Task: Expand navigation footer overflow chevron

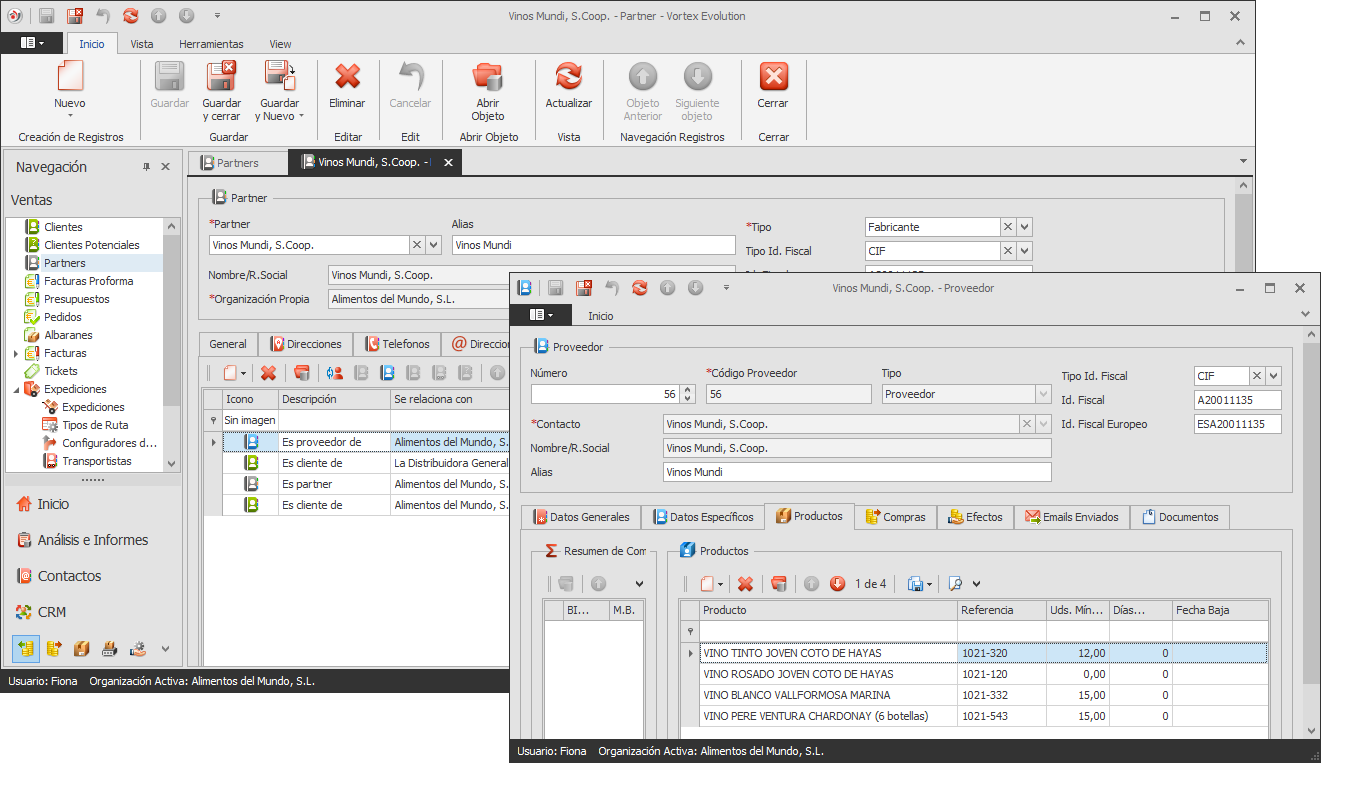Action: pos(166,648)
